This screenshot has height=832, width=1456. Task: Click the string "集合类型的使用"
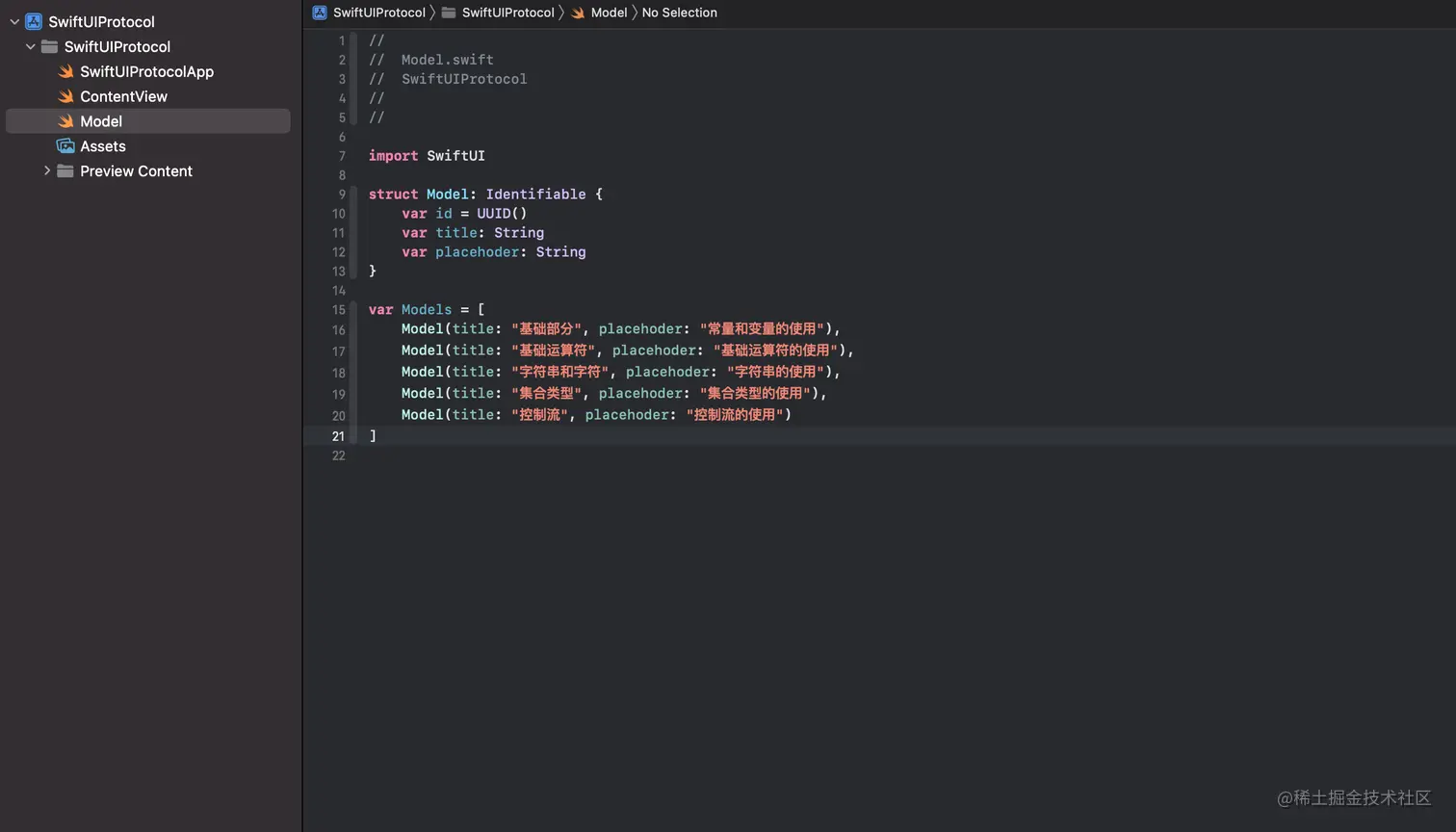coord(755,393)
